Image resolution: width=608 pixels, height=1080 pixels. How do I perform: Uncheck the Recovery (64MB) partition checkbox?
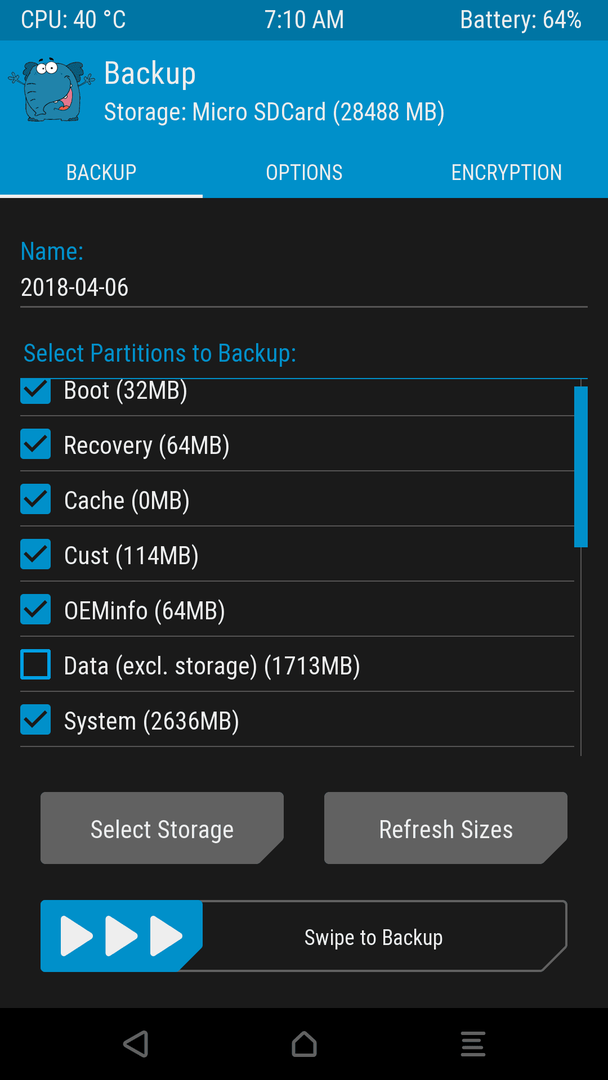tap(35, 444)
